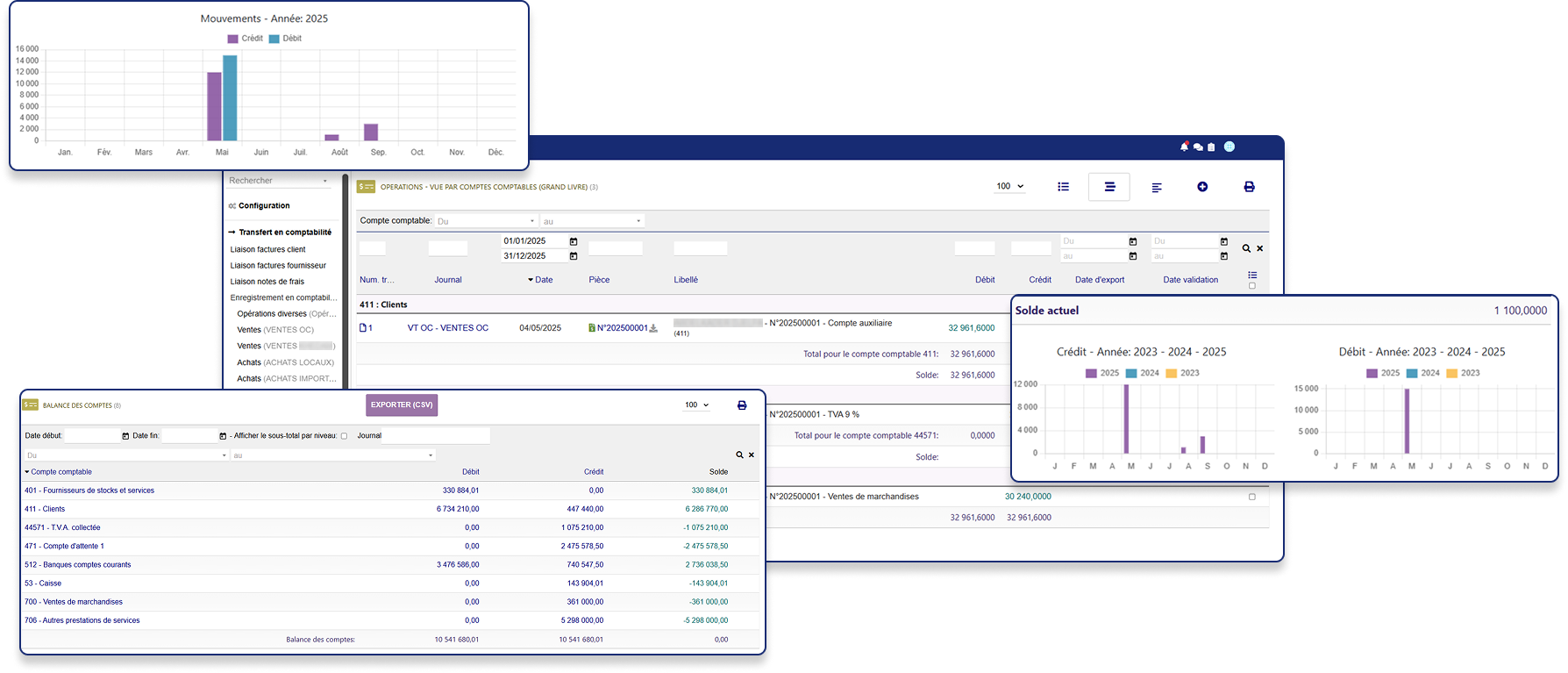Open Achats (ACHATS LOCAUX) journal
Image resolution: width=1568 pixels, height=673 pixels.
(286, 362)
